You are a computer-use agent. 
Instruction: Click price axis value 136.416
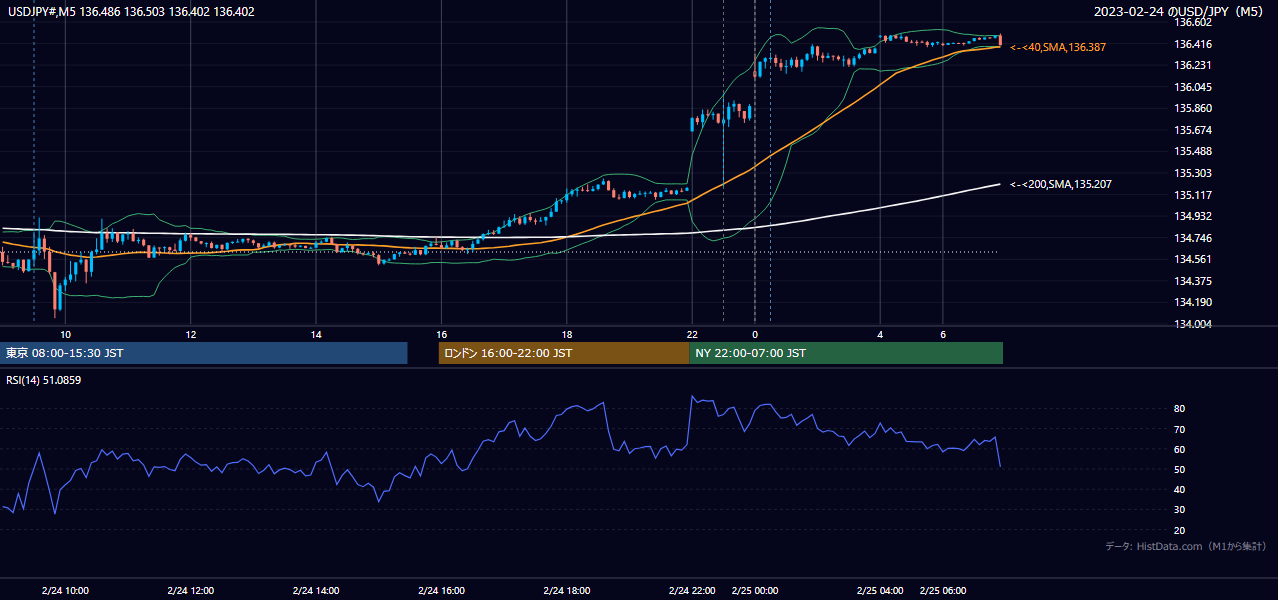click(1193, 44)
